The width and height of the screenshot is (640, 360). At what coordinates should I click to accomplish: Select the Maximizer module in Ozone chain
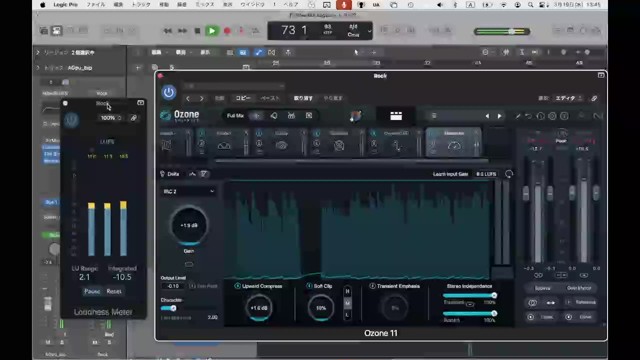tap(454, 142)
